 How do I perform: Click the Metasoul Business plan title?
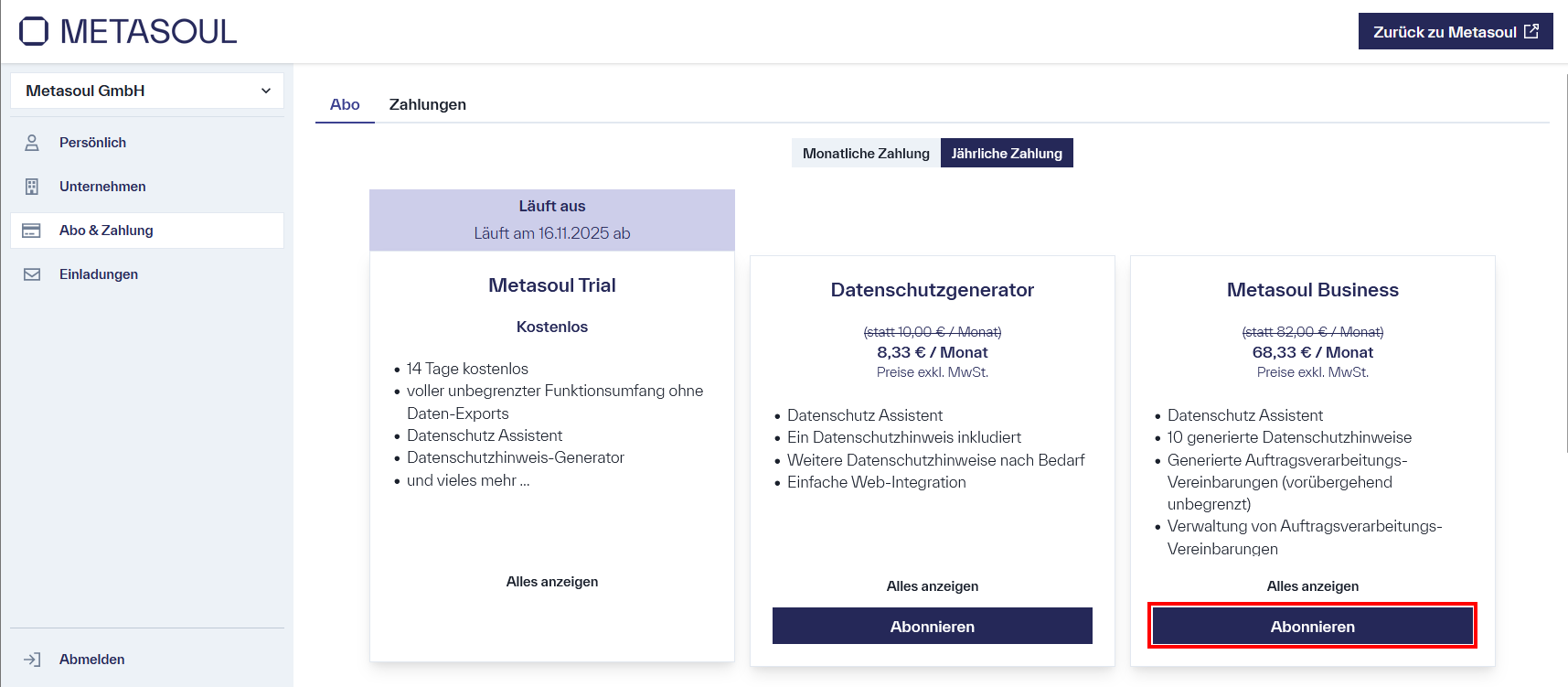1313,290
